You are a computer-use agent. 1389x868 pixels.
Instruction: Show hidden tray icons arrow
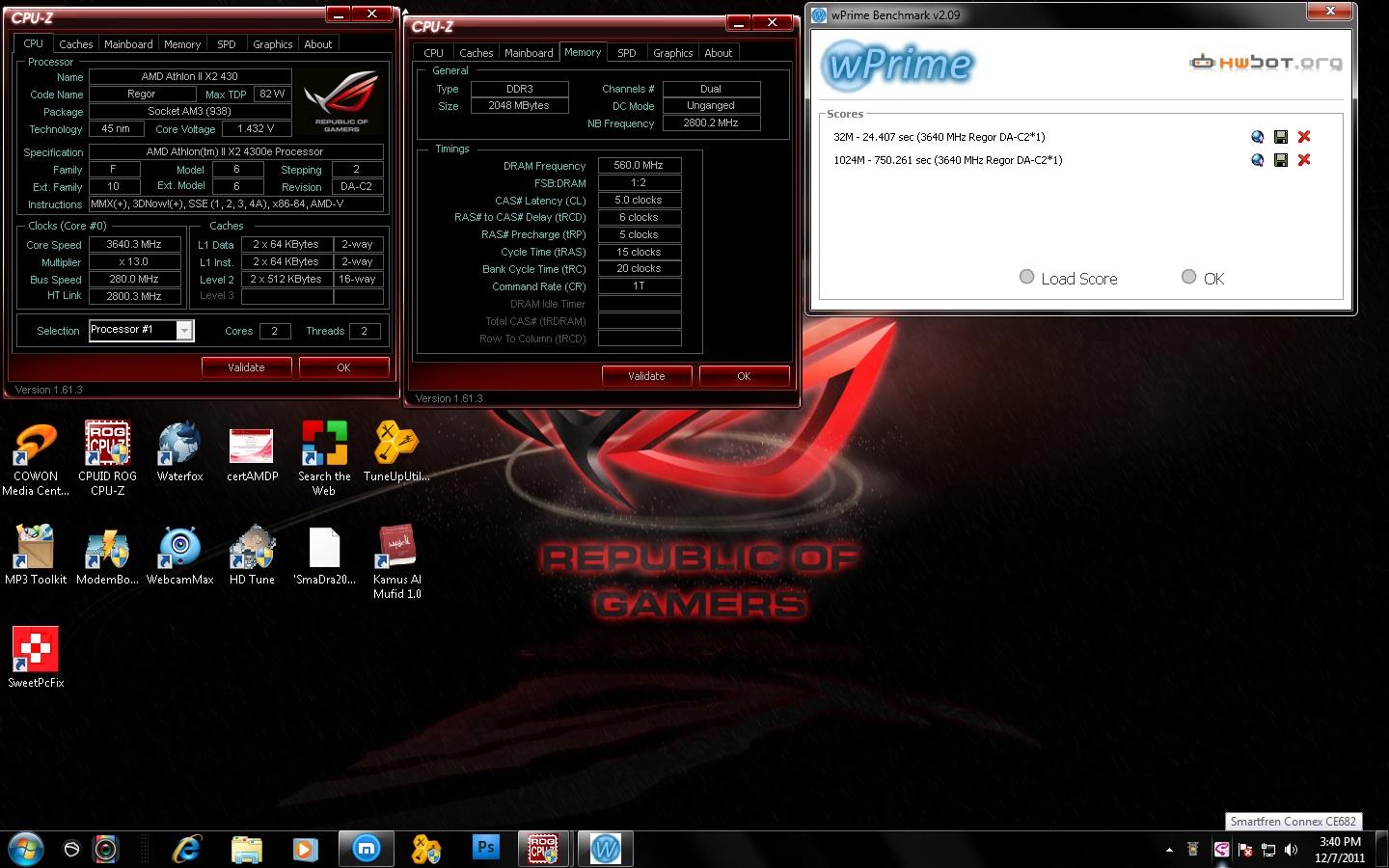tap(1169, 850)
